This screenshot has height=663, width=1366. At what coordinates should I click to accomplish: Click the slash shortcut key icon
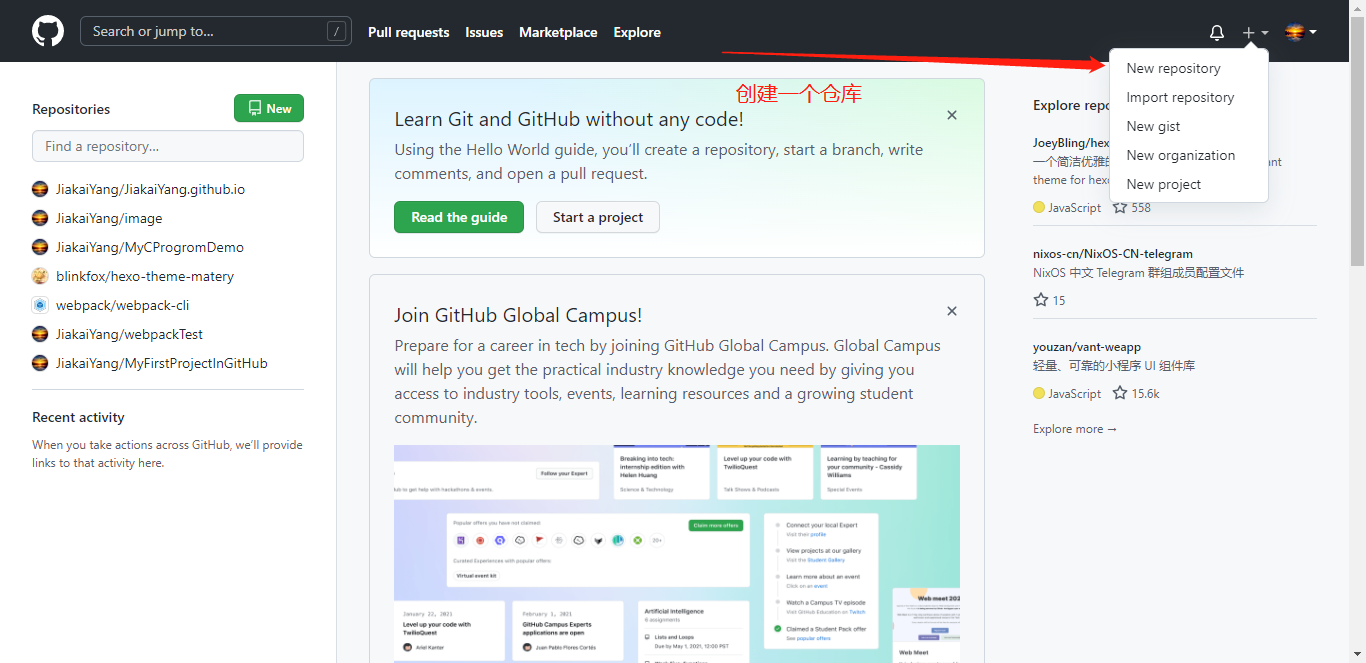(337, 32)
